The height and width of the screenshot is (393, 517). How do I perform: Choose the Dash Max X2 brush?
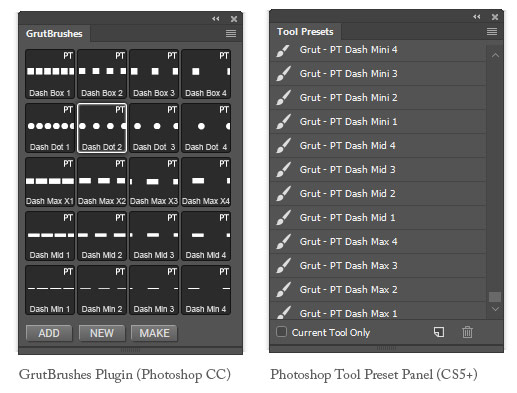[x=102, y=182]
